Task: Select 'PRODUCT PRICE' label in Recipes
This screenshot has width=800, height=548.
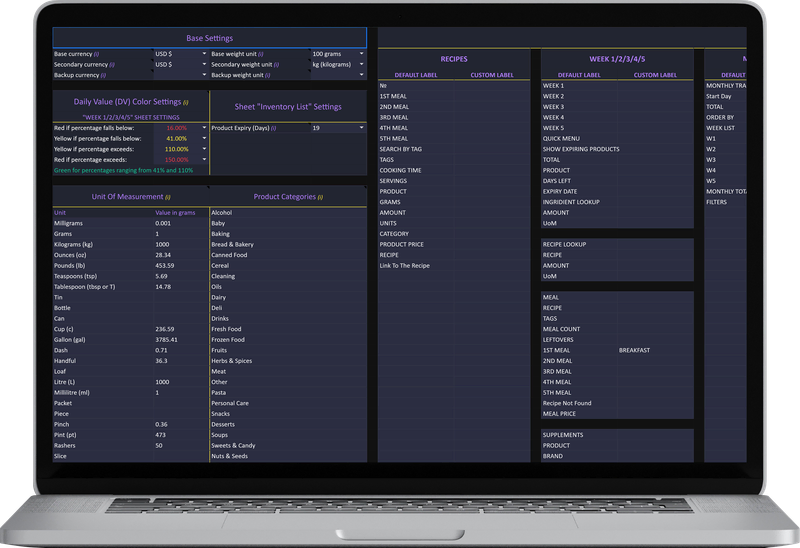Action: pyautogui.click(x=402, y=244)
